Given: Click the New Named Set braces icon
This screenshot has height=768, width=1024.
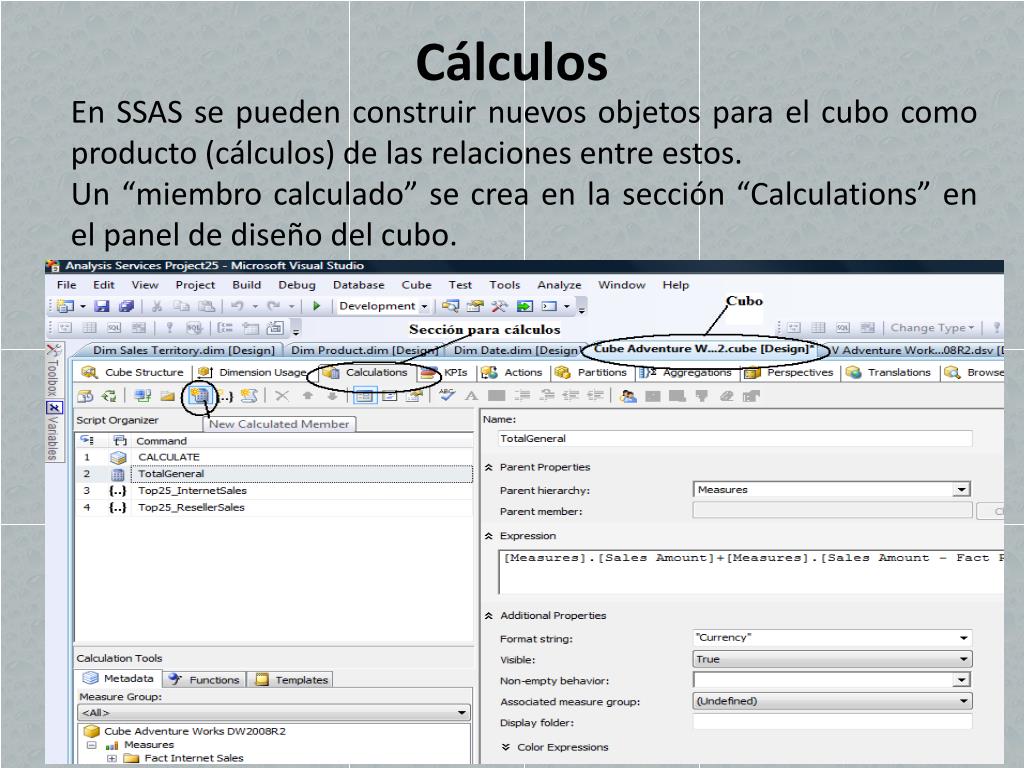Looking at the screenshot, I should [x=225, y=396].
